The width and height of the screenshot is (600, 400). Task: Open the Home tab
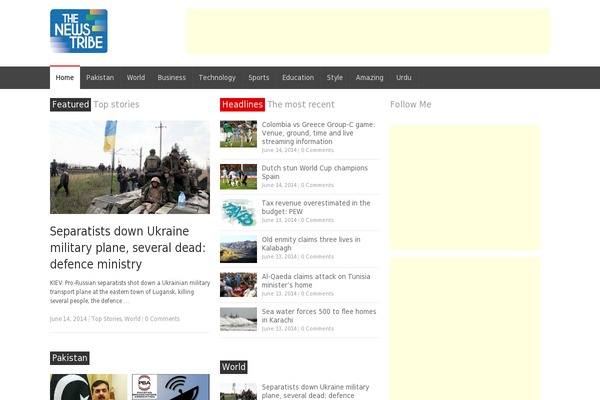[65, 77]
